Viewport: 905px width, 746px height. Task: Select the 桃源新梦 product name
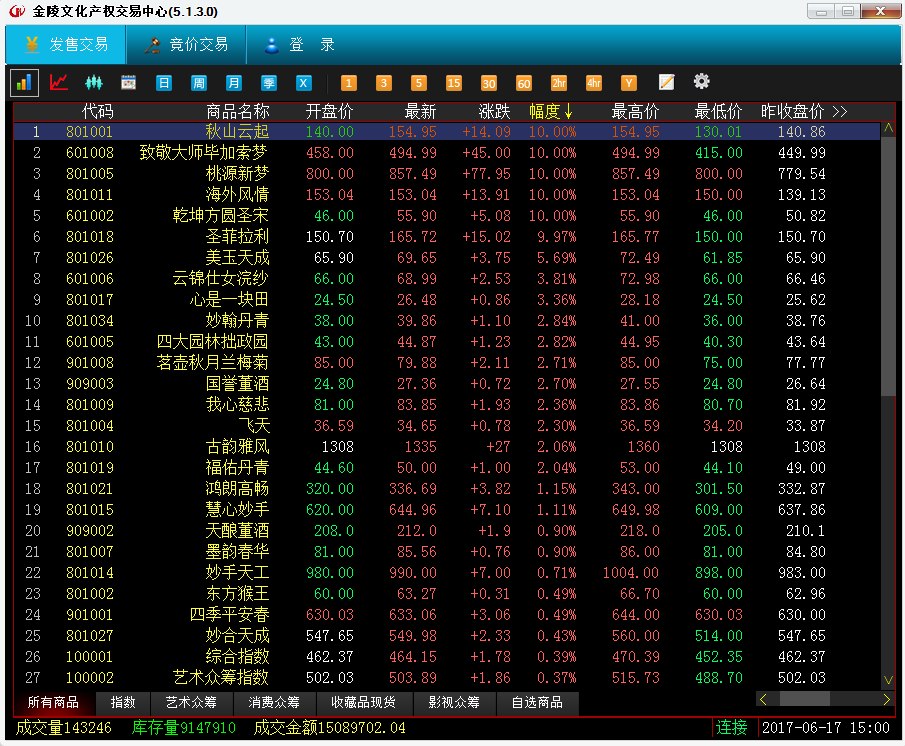pos(237,174)
